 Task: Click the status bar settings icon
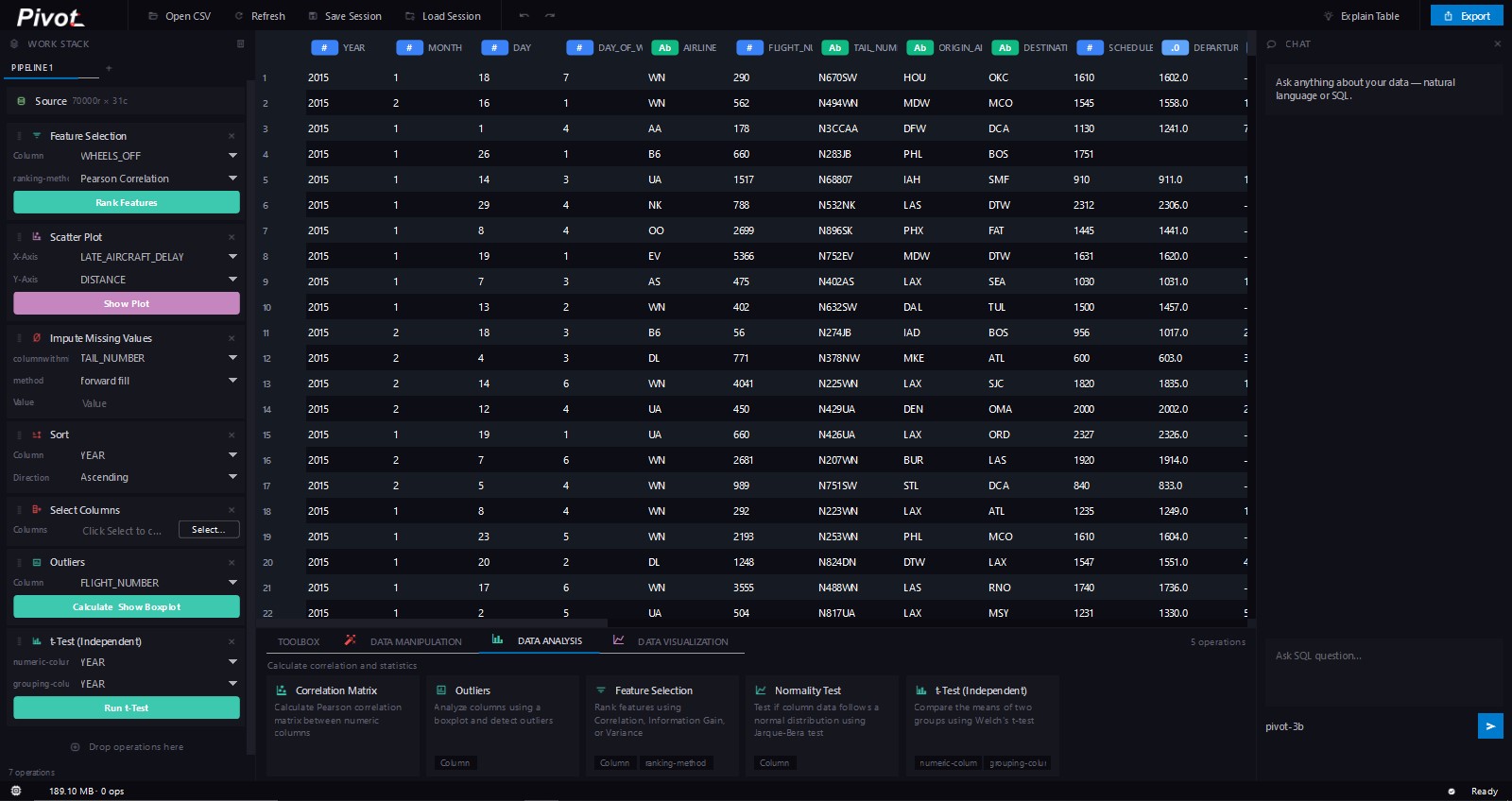(x=15, y=791)
